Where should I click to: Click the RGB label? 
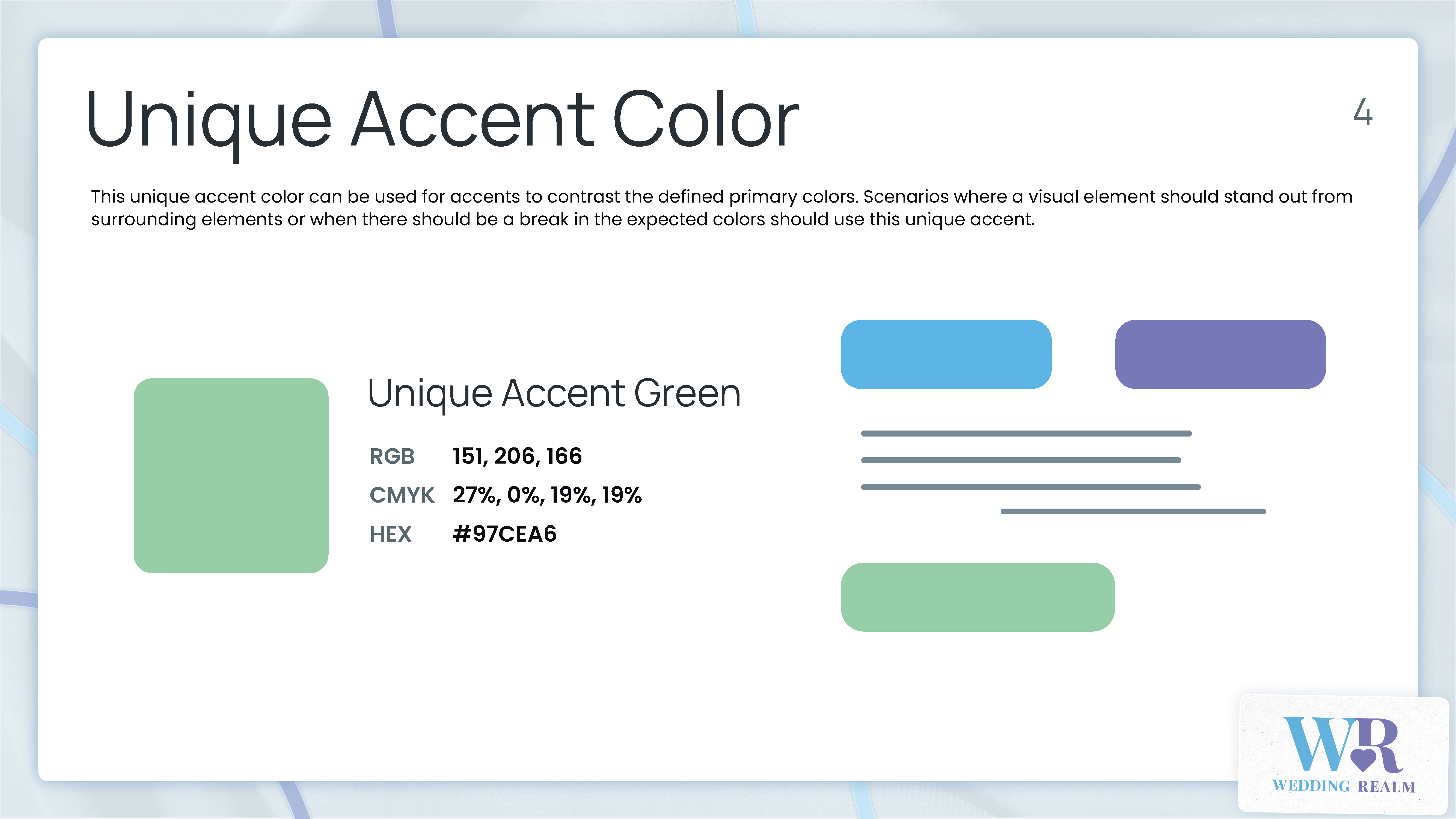click(x=392, y=456)
